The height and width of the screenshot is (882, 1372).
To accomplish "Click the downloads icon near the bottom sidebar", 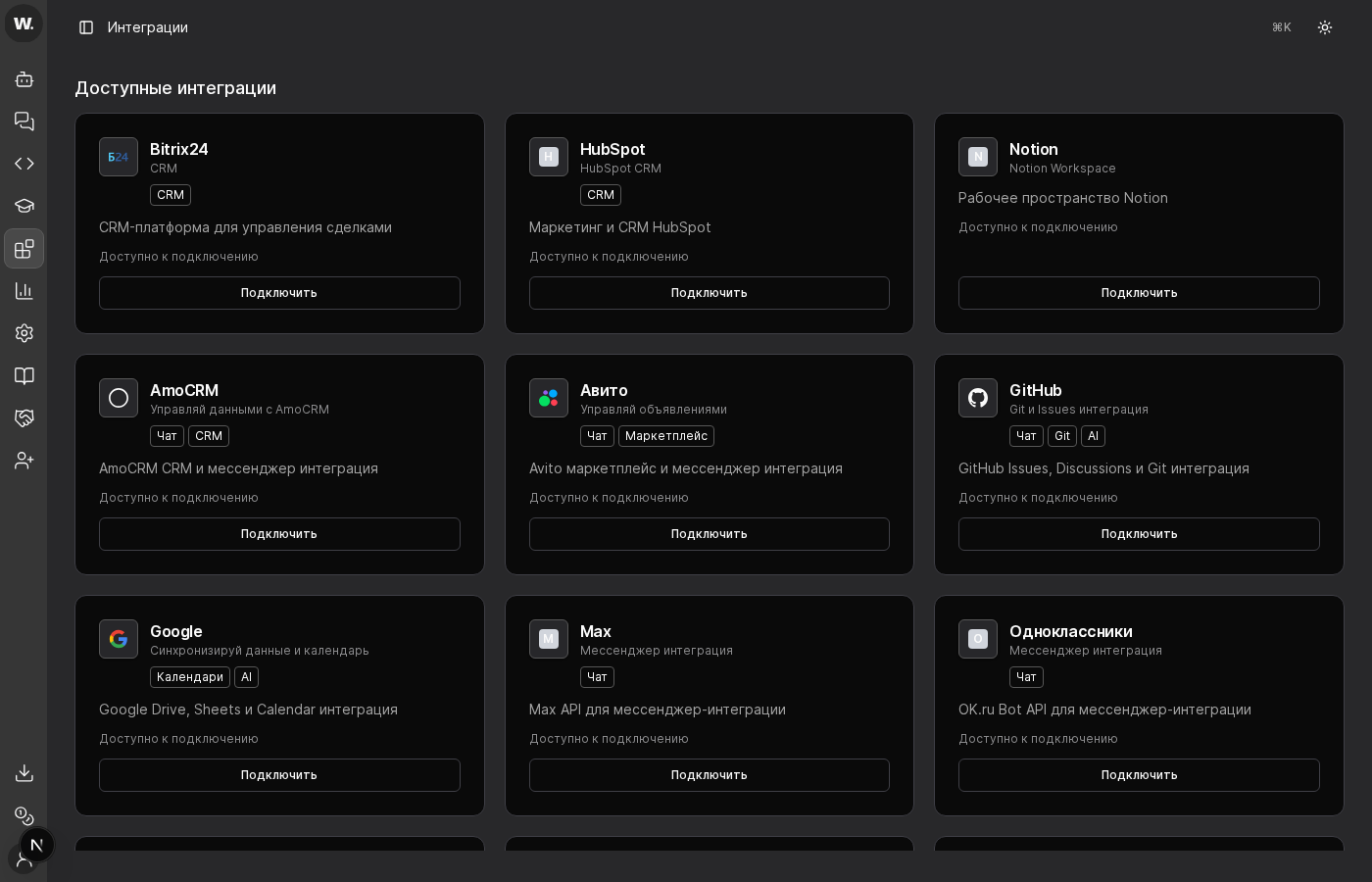I will 24,773.
